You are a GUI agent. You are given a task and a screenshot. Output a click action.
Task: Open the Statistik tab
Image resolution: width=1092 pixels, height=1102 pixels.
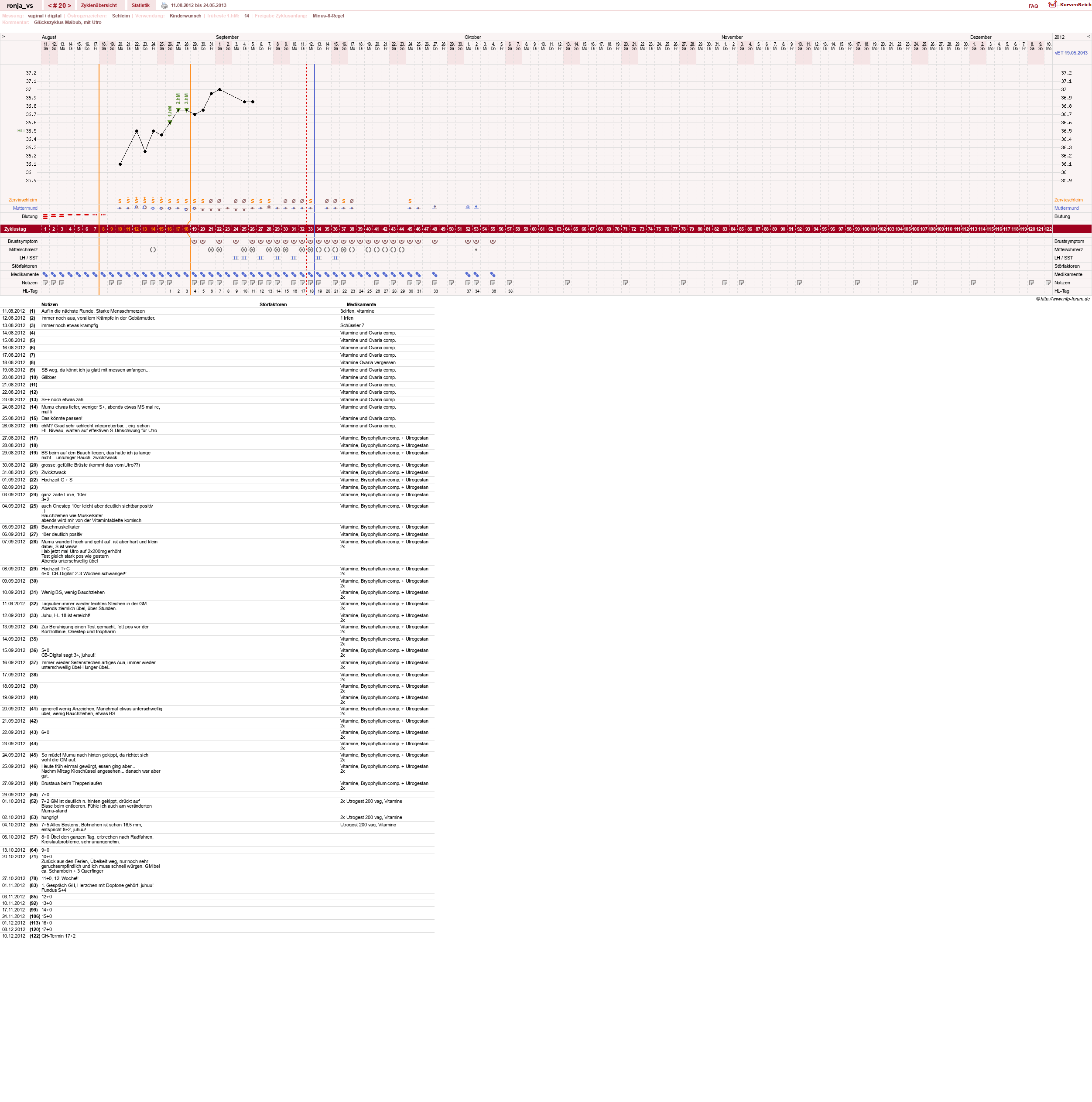point(140,5)
